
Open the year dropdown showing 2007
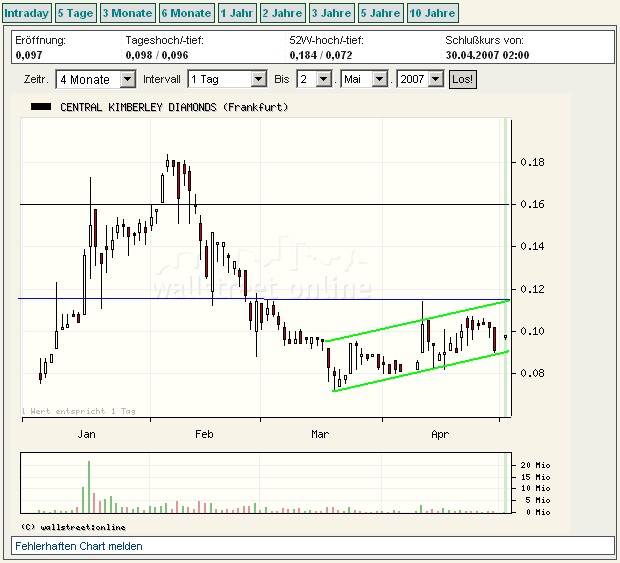[x=420, y=78]
